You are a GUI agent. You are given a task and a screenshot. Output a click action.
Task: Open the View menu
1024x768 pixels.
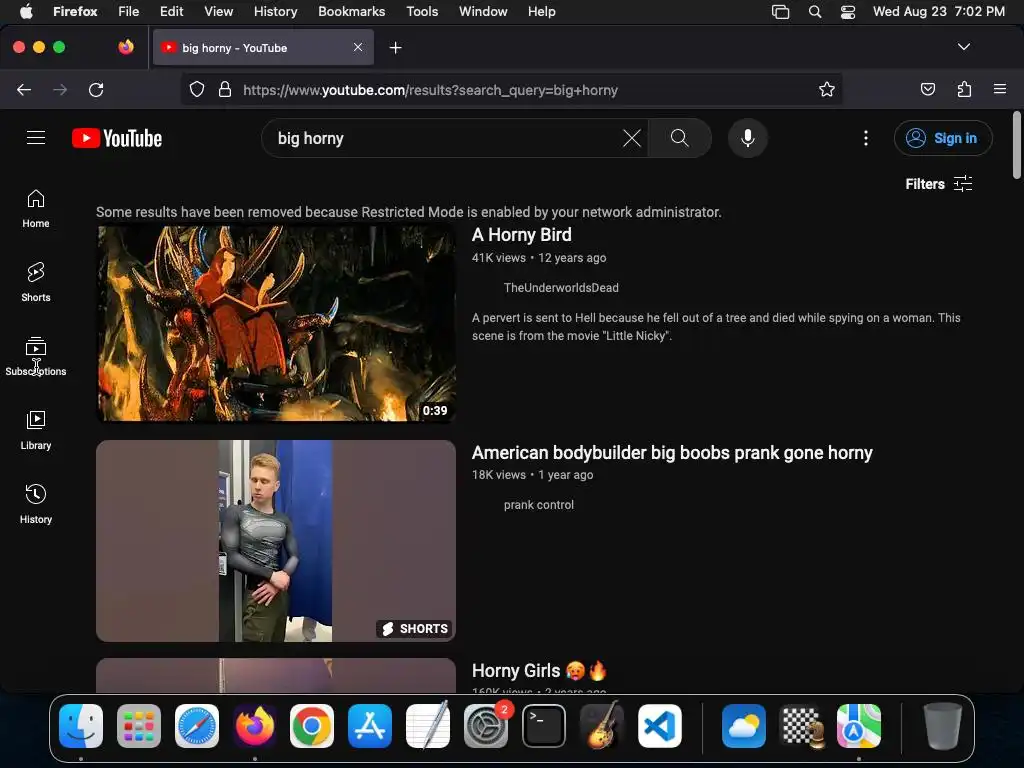click(218, 11)
